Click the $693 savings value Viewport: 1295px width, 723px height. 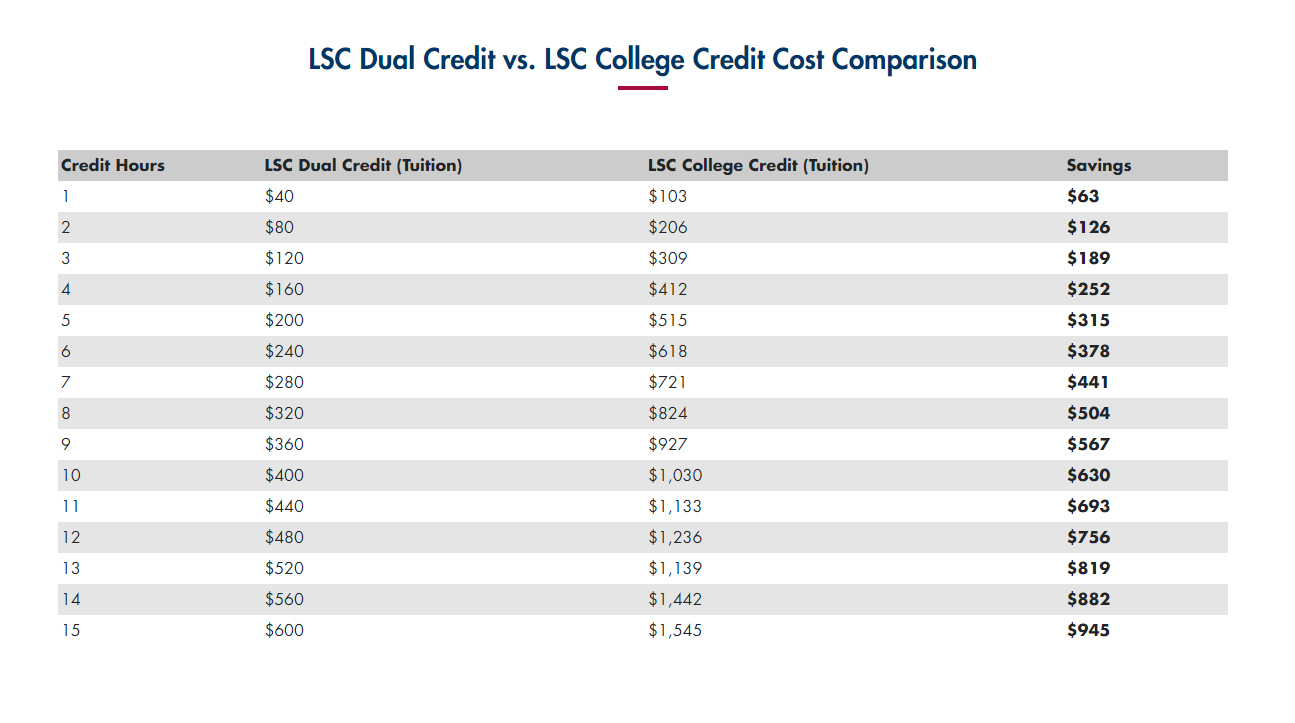coord(1088,507)
